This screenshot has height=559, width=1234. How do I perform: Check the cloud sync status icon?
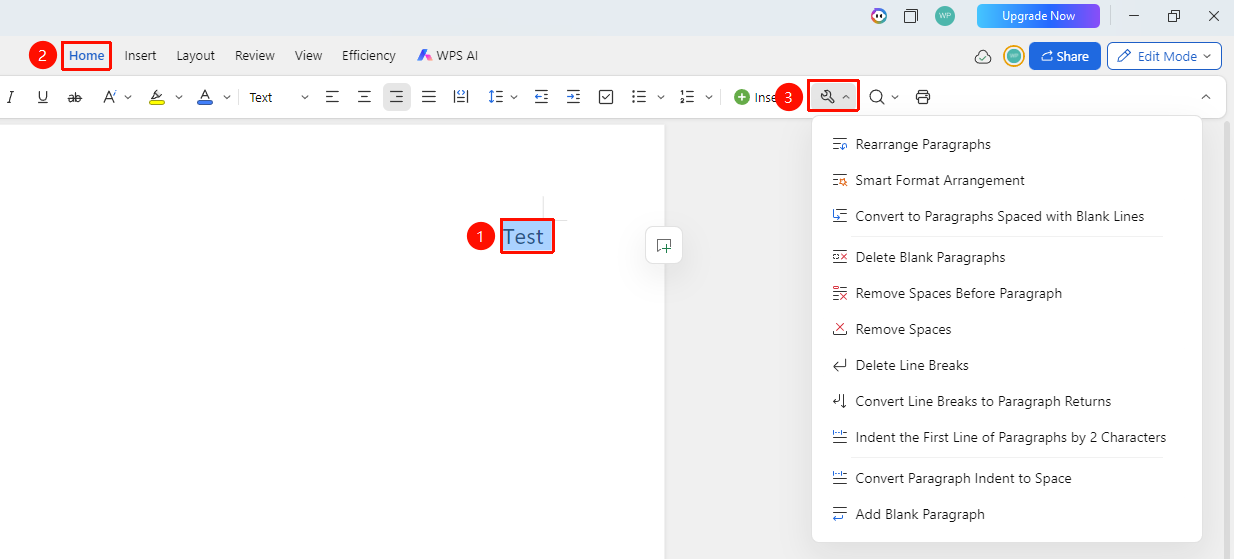tap(983, 57)
